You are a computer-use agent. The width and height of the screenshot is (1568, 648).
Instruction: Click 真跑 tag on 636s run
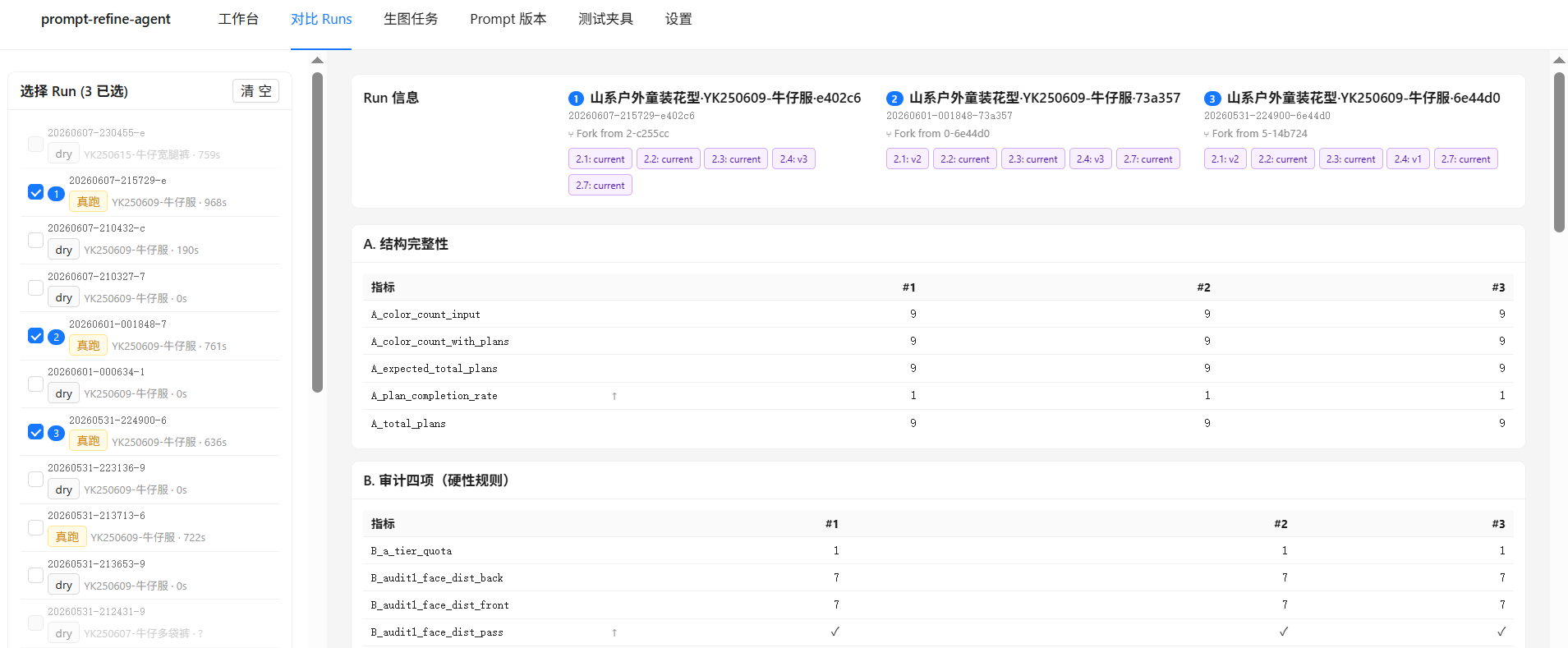tap(88, 441)
